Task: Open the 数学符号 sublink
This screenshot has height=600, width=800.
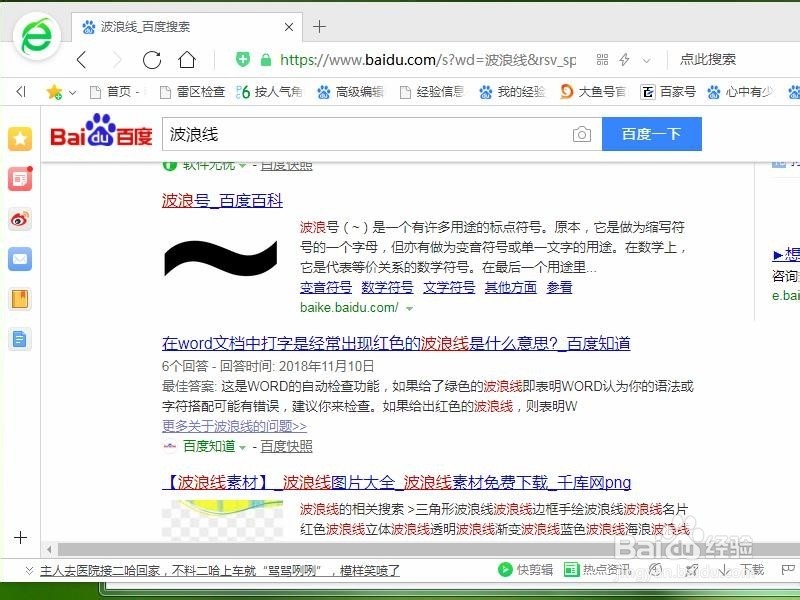Action: (387, 287)
